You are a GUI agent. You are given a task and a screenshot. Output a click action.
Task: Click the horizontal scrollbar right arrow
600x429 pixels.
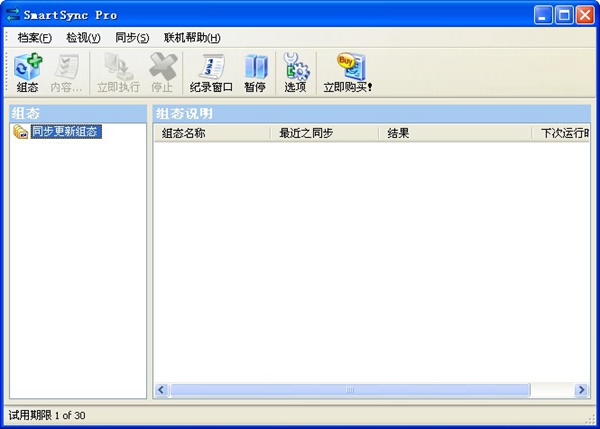point(582,390)
